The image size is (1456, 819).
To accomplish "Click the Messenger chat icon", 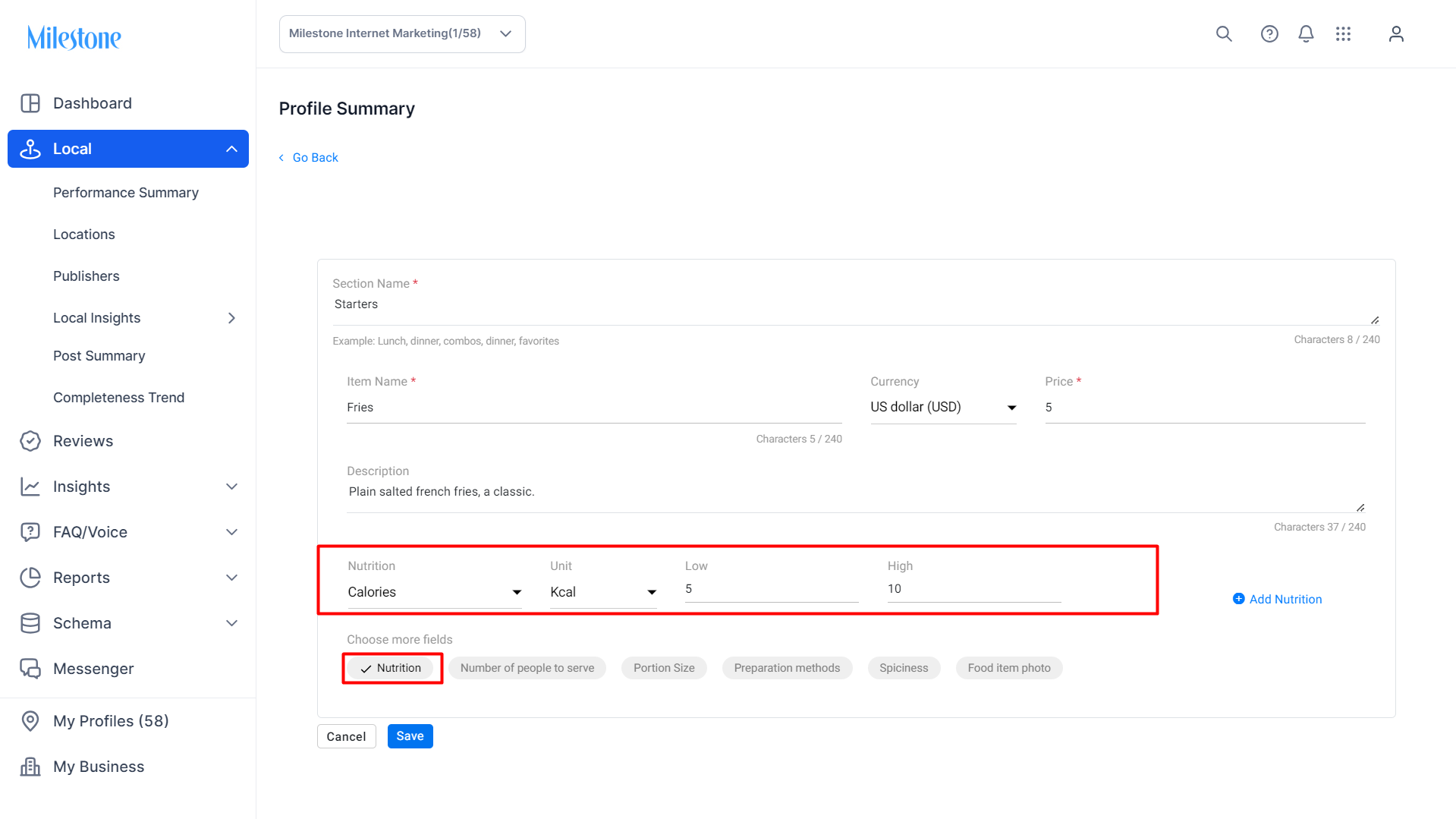I will tap(30, 669).
